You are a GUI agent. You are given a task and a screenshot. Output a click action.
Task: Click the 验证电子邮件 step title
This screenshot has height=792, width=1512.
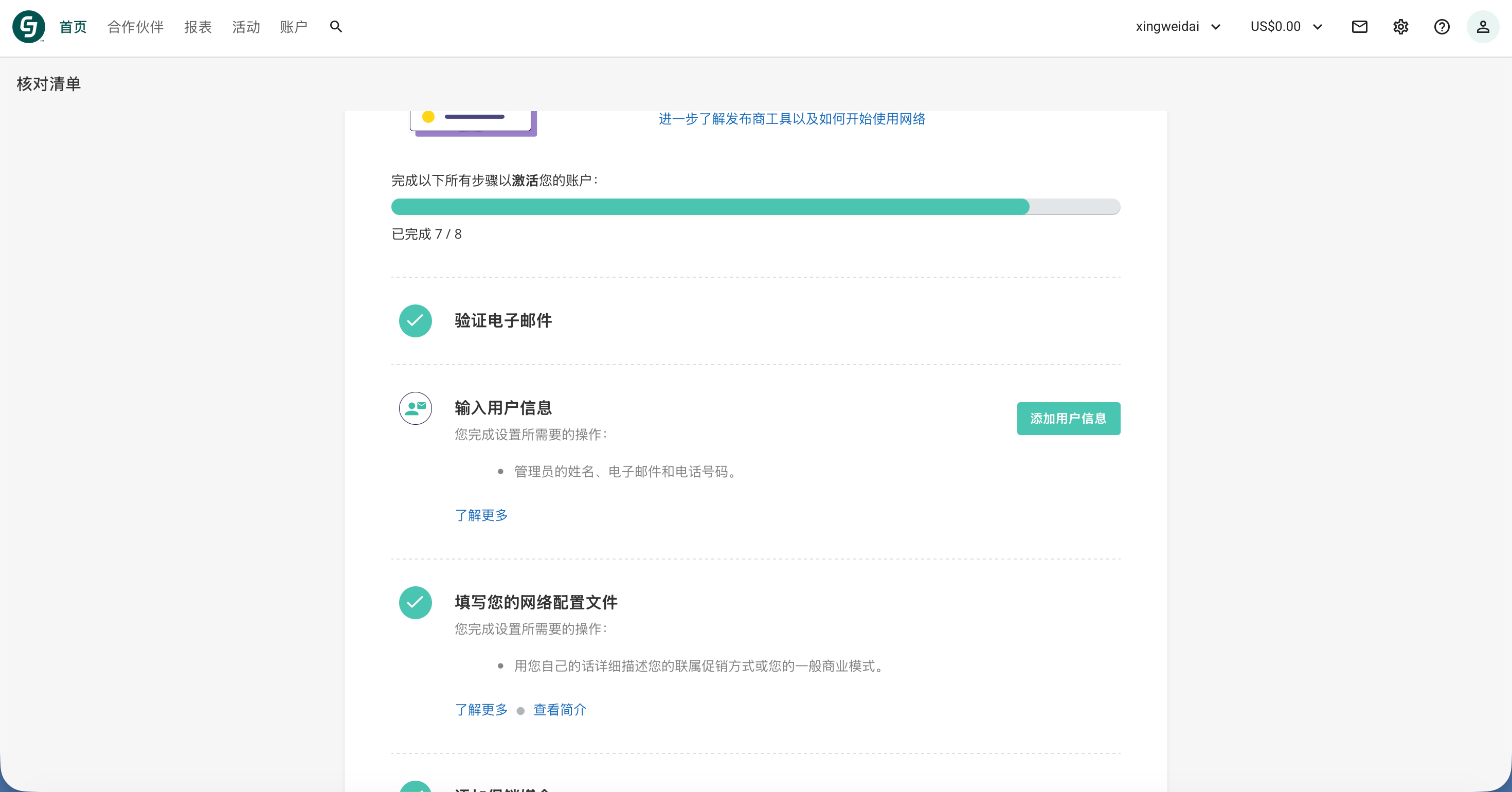[503, 320]
